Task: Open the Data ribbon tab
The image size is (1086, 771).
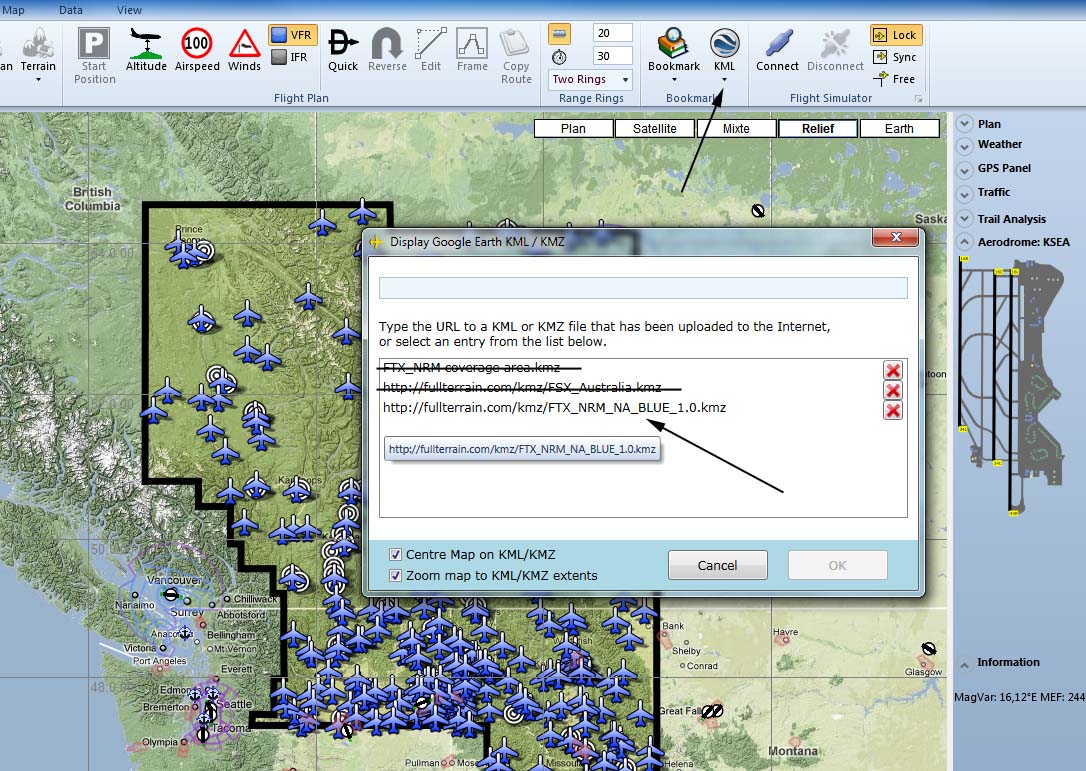Action: pos(71,10)
